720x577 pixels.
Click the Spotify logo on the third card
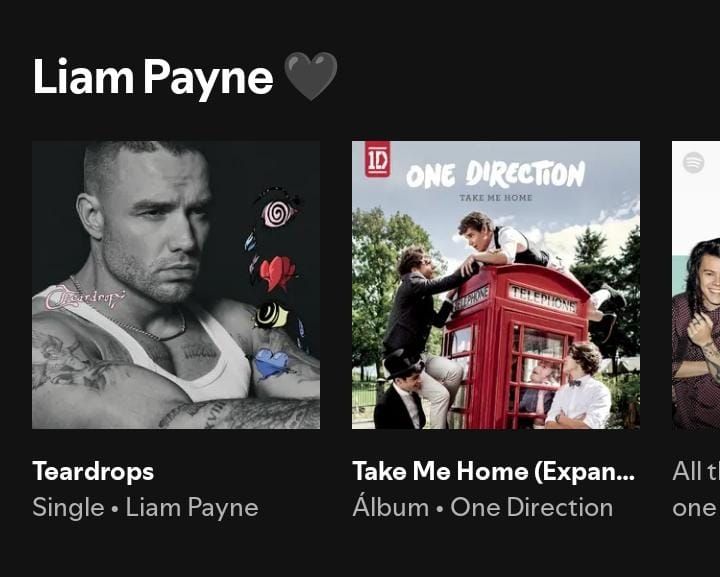pos(693,162)
